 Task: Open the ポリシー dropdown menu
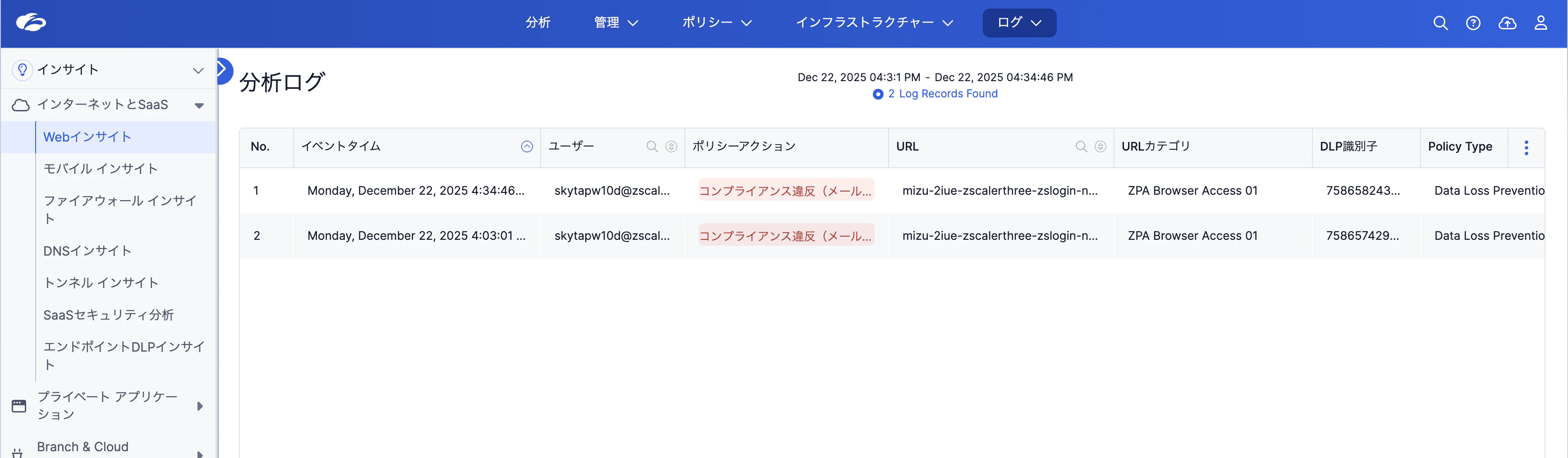click(717, 23)
